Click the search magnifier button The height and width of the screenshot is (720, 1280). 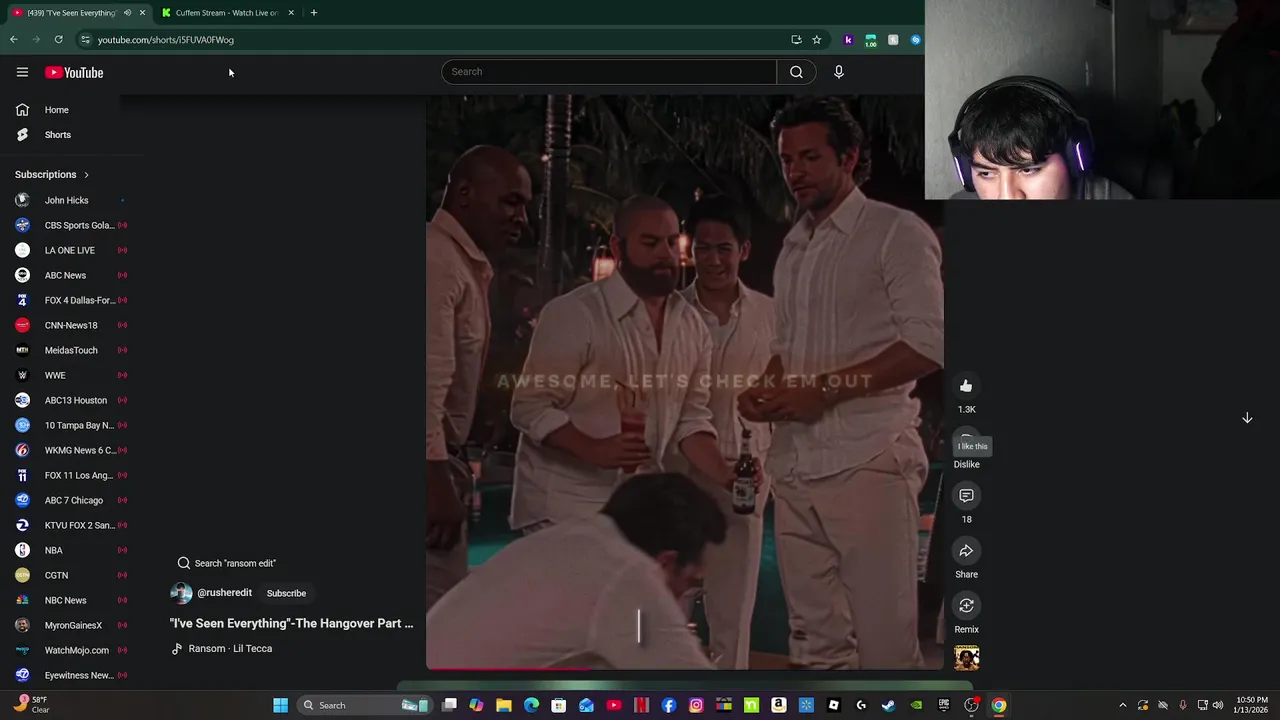[x=796, y=72]
